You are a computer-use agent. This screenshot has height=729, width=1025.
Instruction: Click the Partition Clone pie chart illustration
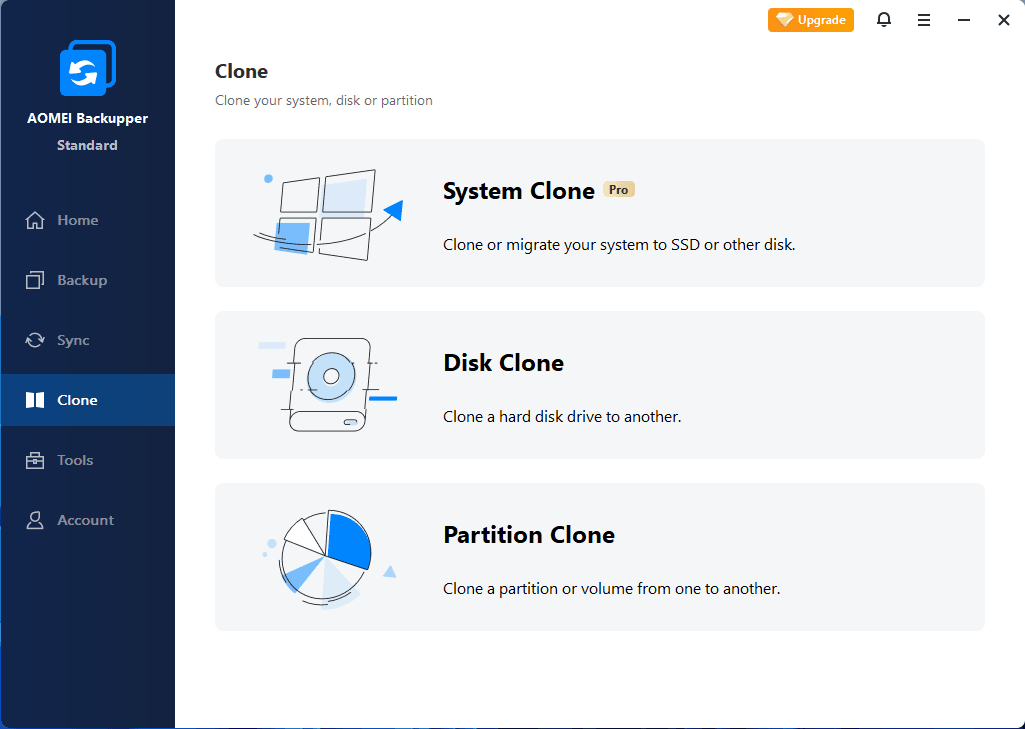(x=328, y=559)
